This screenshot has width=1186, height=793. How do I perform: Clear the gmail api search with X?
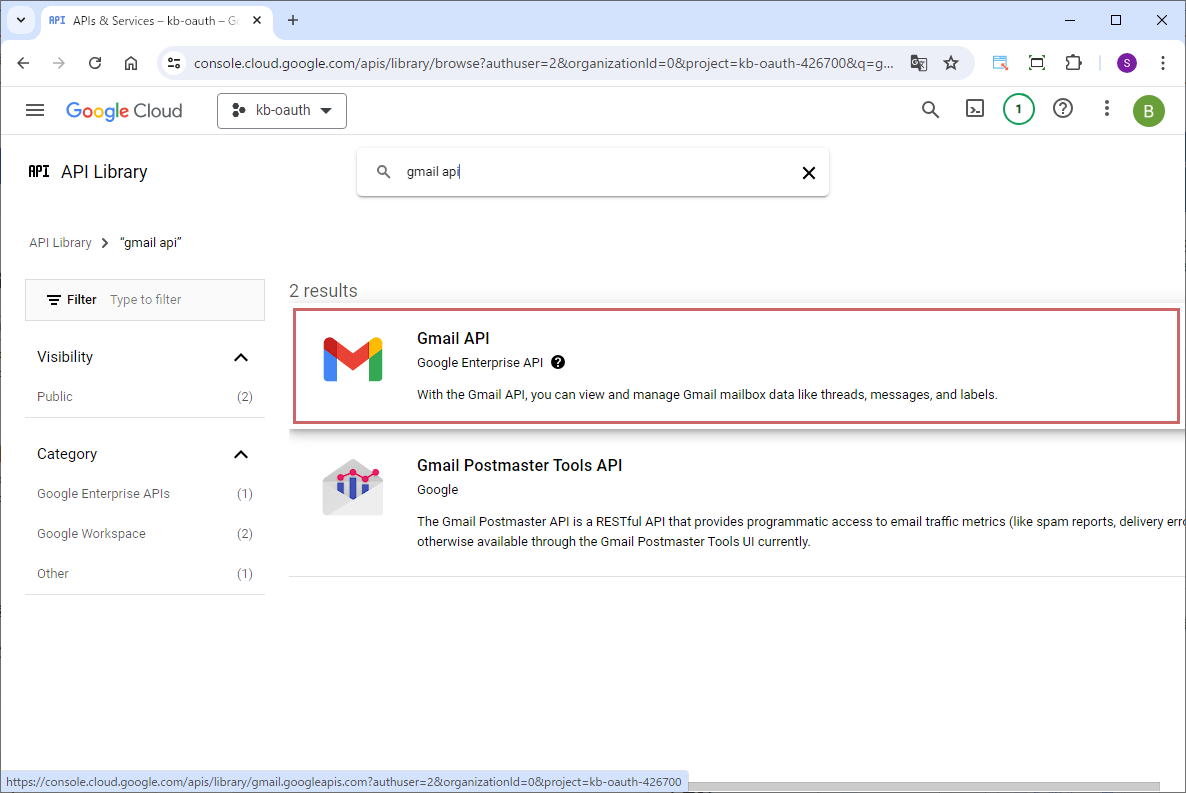click(808, 173)
